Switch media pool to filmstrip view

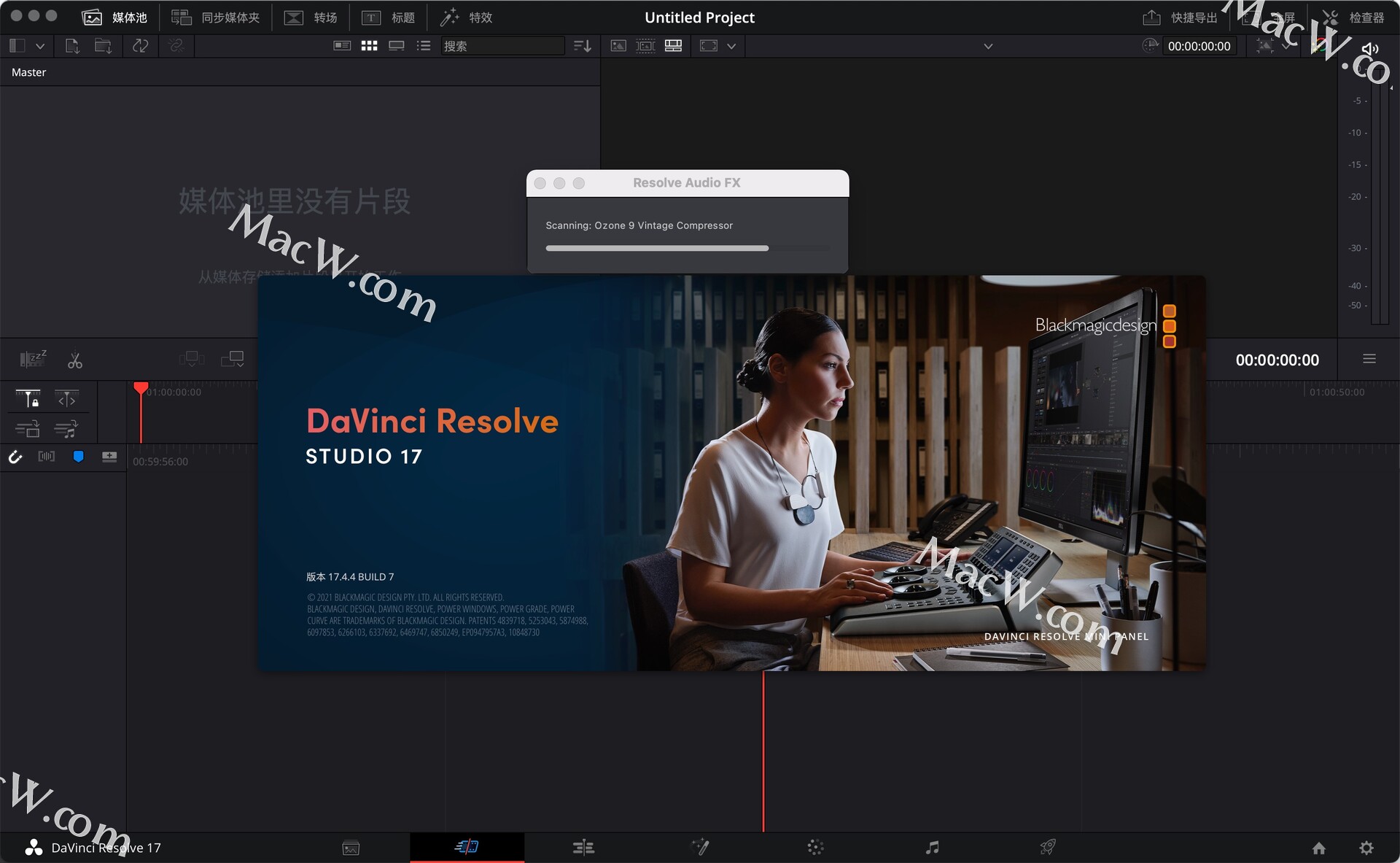397,46
